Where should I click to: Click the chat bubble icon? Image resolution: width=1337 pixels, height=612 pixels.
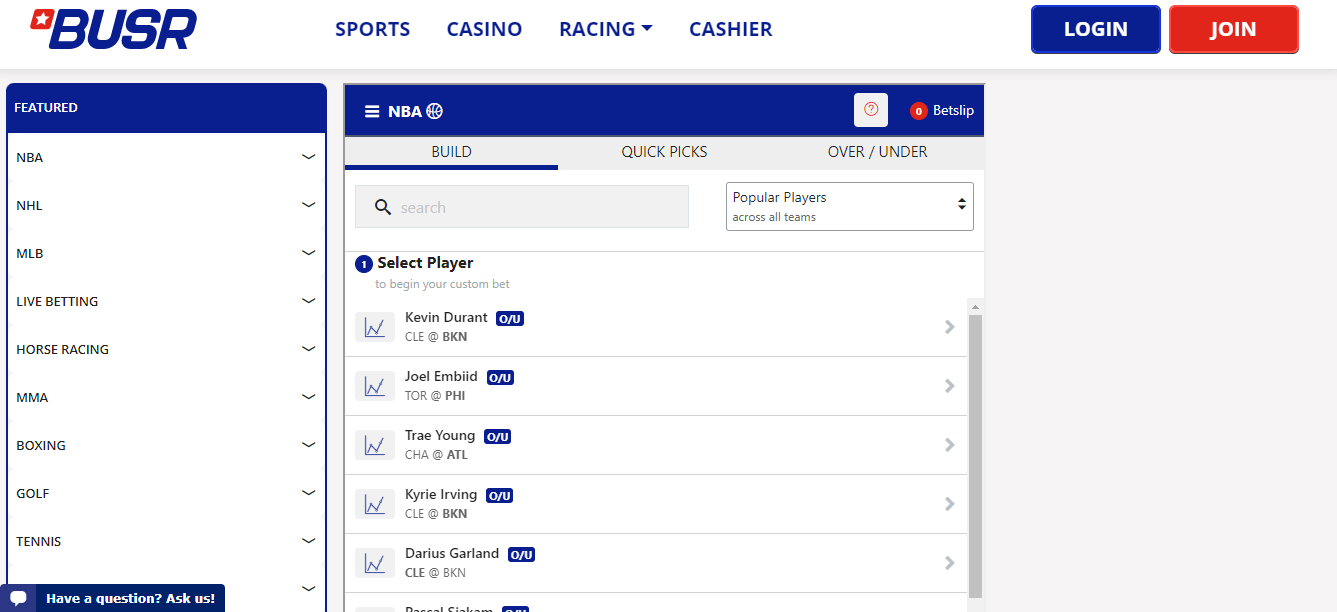click(x=18, y=598)
